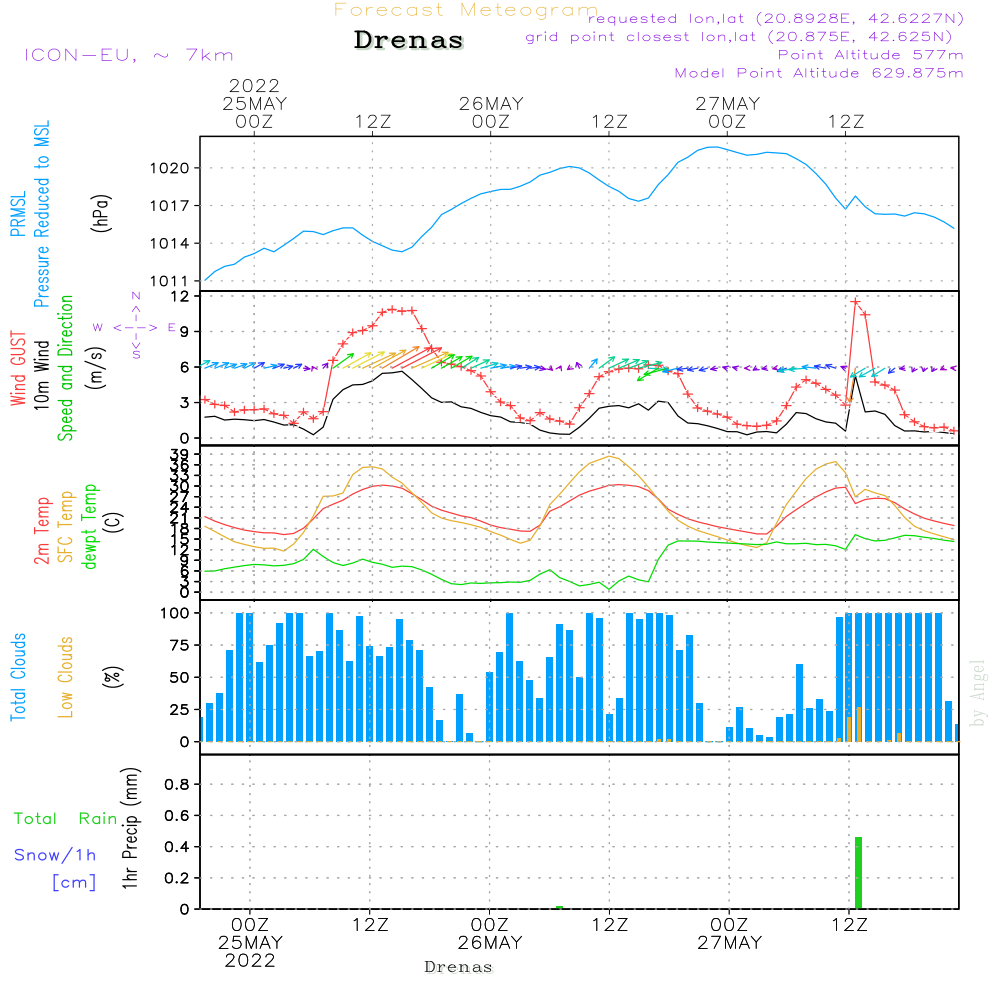Viewport: 1000px width, 1000px height.
Task: Click the small 'Drenas' caption under the charts
Action: pos(459,967)
